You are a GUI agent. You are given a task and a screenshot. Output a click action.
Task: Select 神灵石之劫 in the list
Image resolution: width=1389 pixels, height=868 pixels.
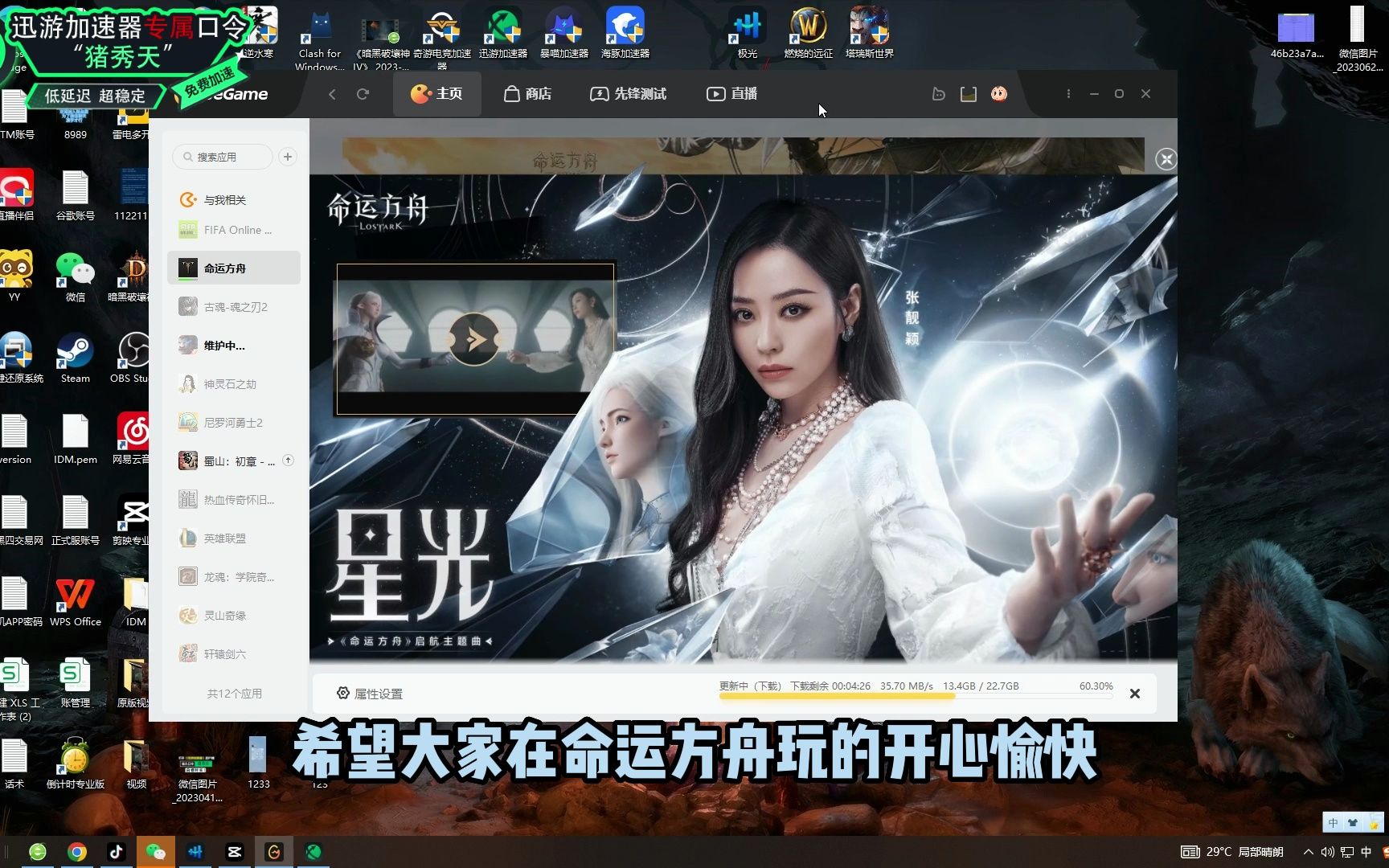click(x=234, y=383)
